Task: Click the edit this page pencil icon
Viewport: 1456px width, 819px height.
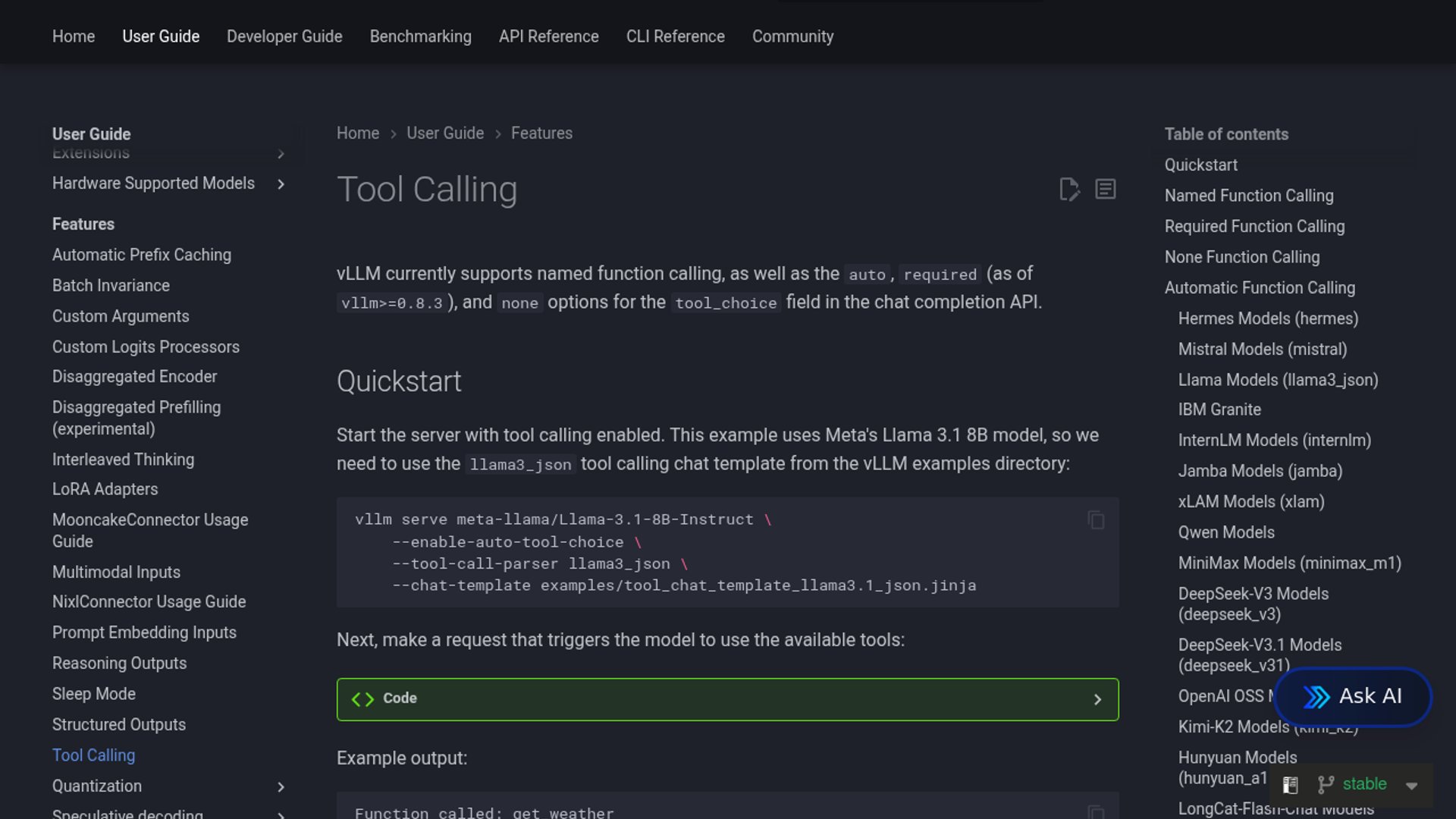Action: [x=1068, y=190]
